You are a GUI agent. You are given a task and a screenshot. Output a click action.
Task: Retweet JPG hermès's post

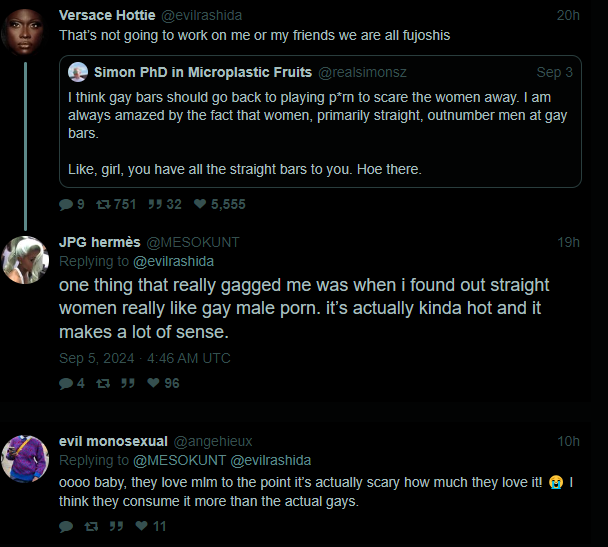pyautogui.click(x=103, y=383)
